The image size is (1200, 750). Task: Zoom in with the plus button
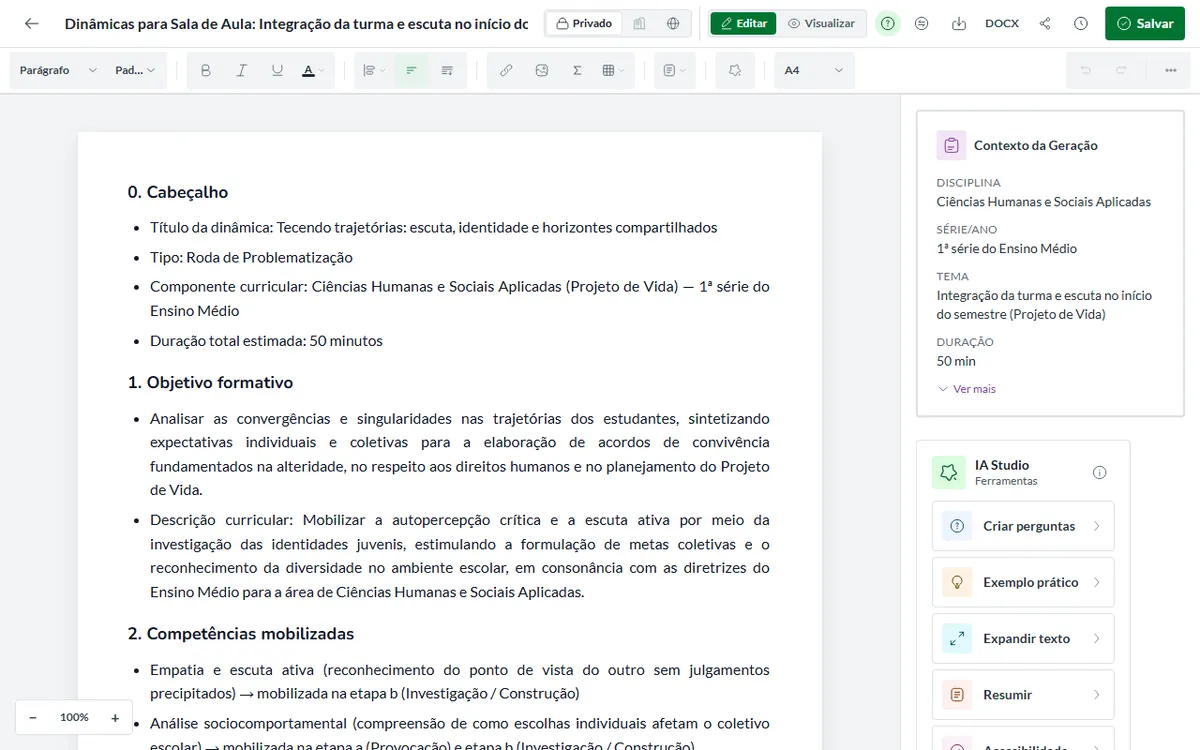pos(115,717)
